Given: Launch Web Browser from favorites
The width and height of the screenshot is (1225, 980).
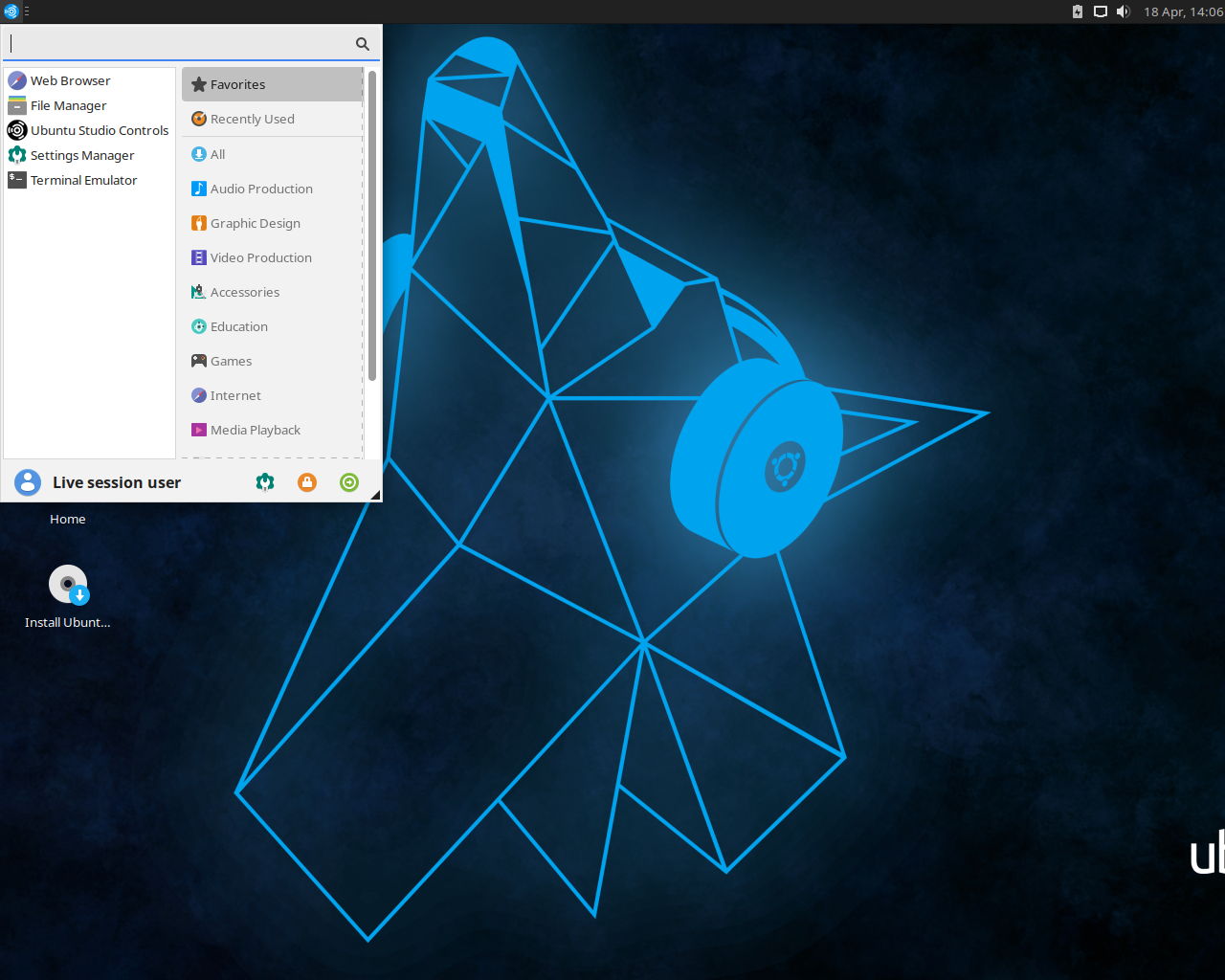Looking at the screenshot, I should (90, 80).
